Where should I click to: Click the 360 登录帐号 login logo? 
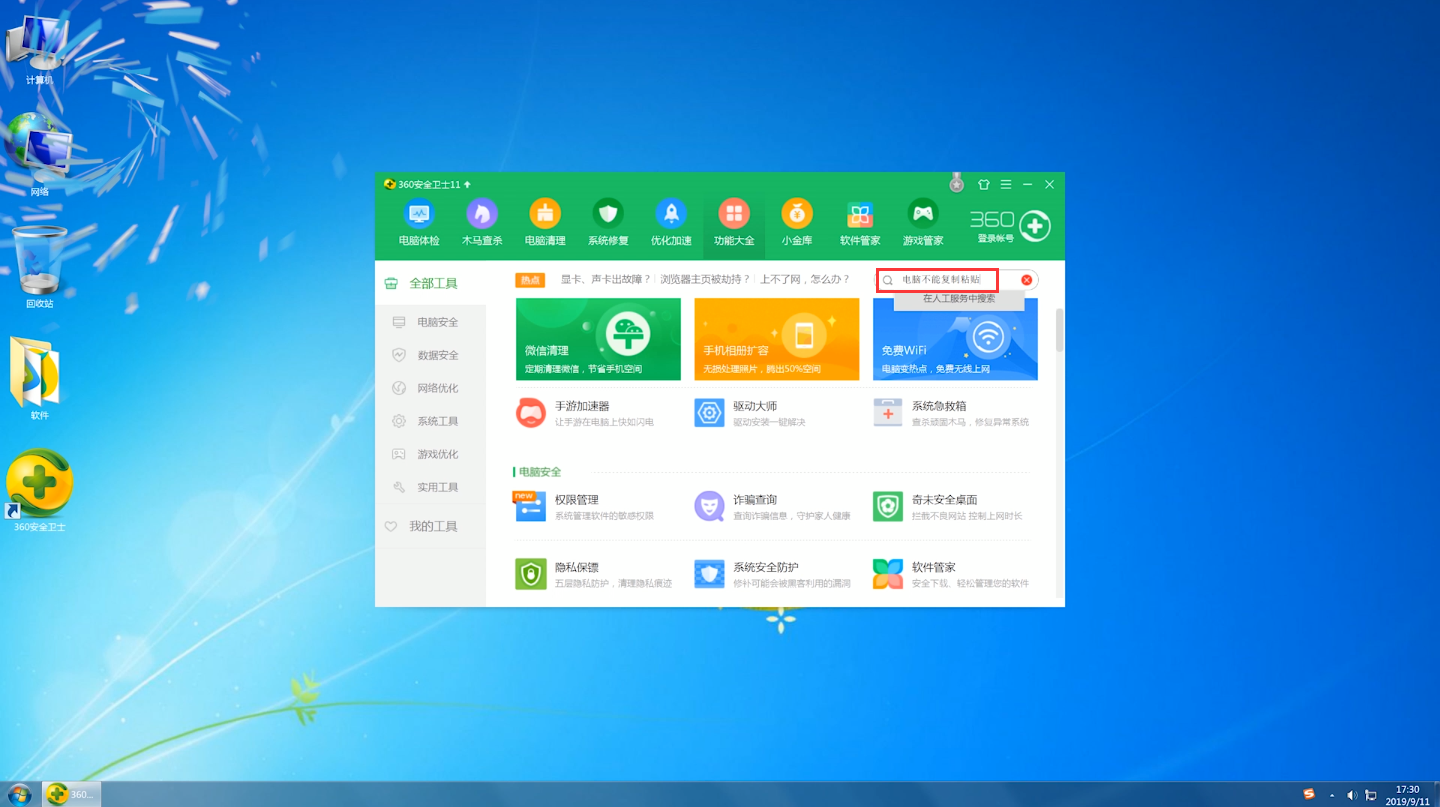pos(1009,226)
